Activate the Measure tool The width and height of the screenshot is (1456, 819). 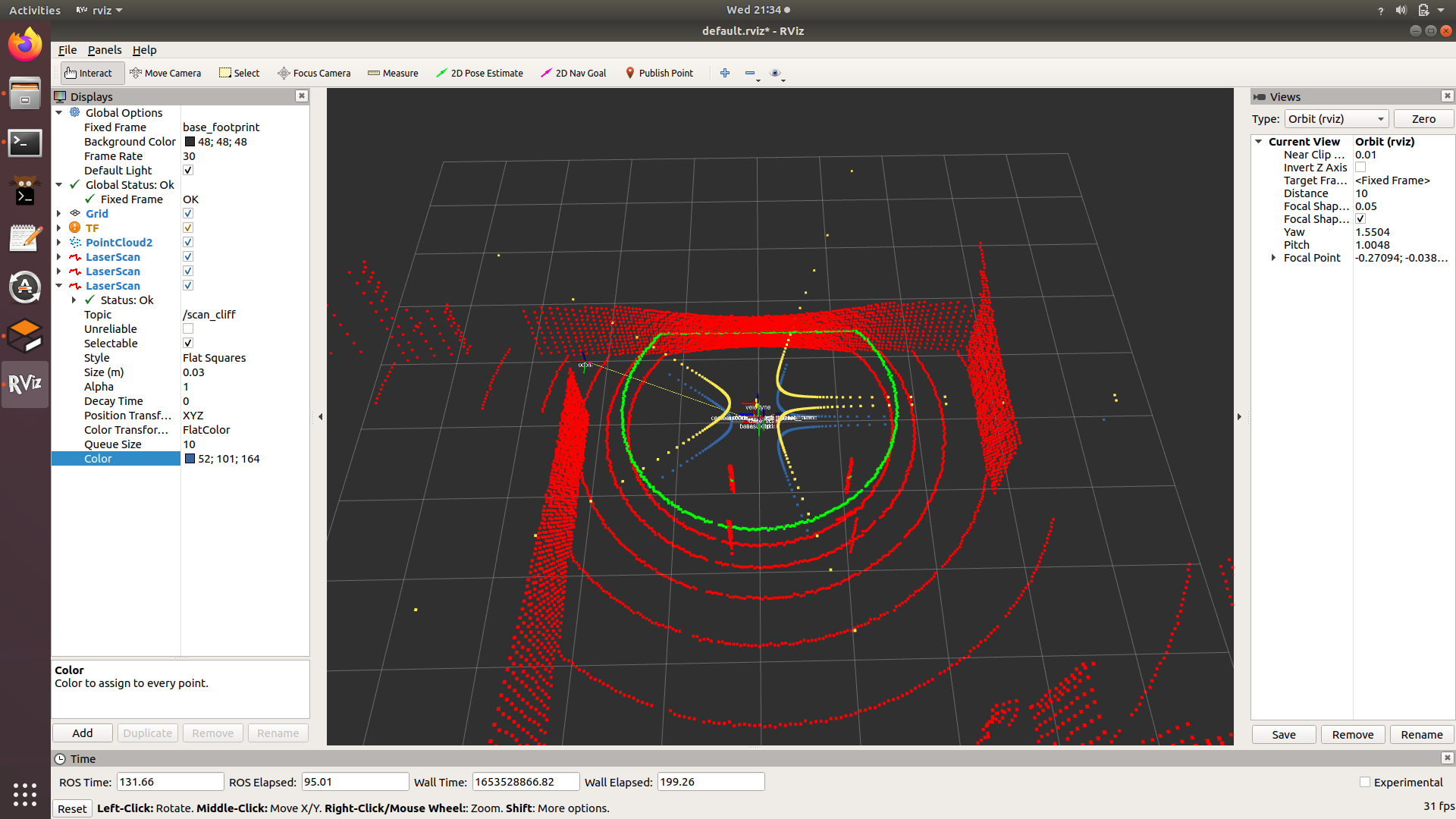point(393,73)
